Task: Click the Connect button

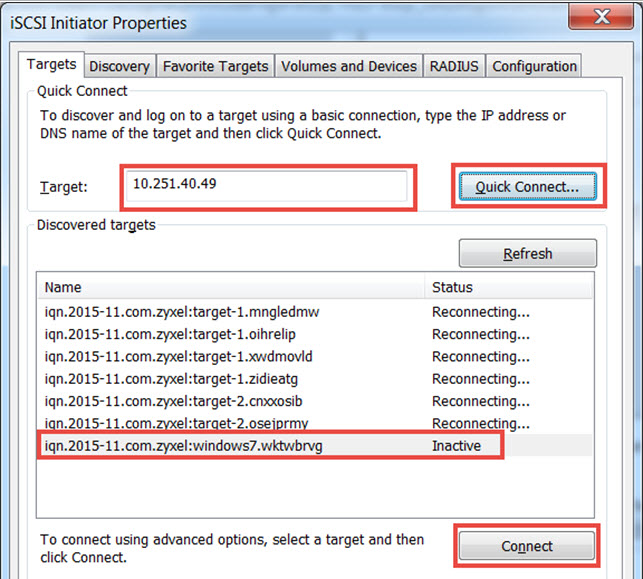Action: (527, 546)
